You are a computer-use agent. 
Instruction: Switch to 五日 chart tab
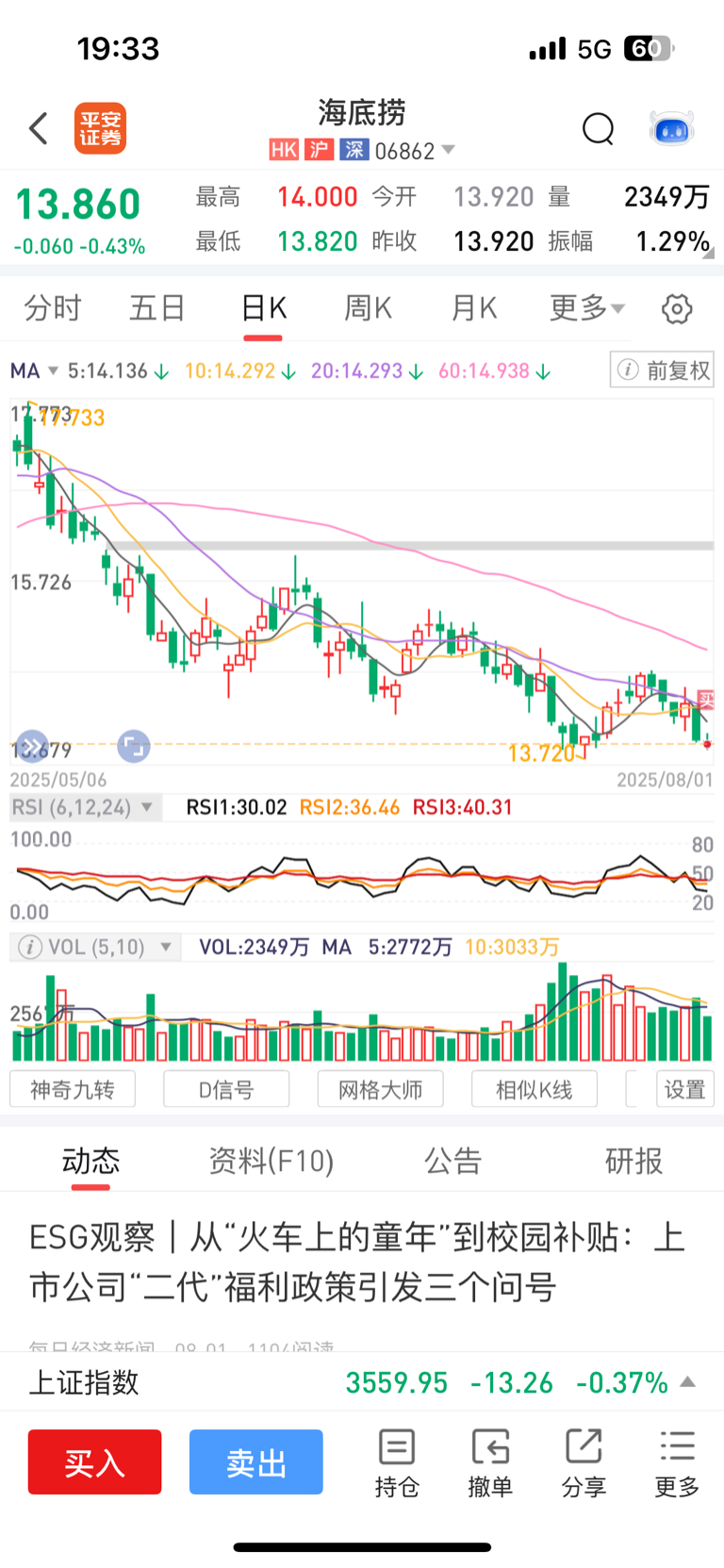pyautogui.click(x=157, y=308)
